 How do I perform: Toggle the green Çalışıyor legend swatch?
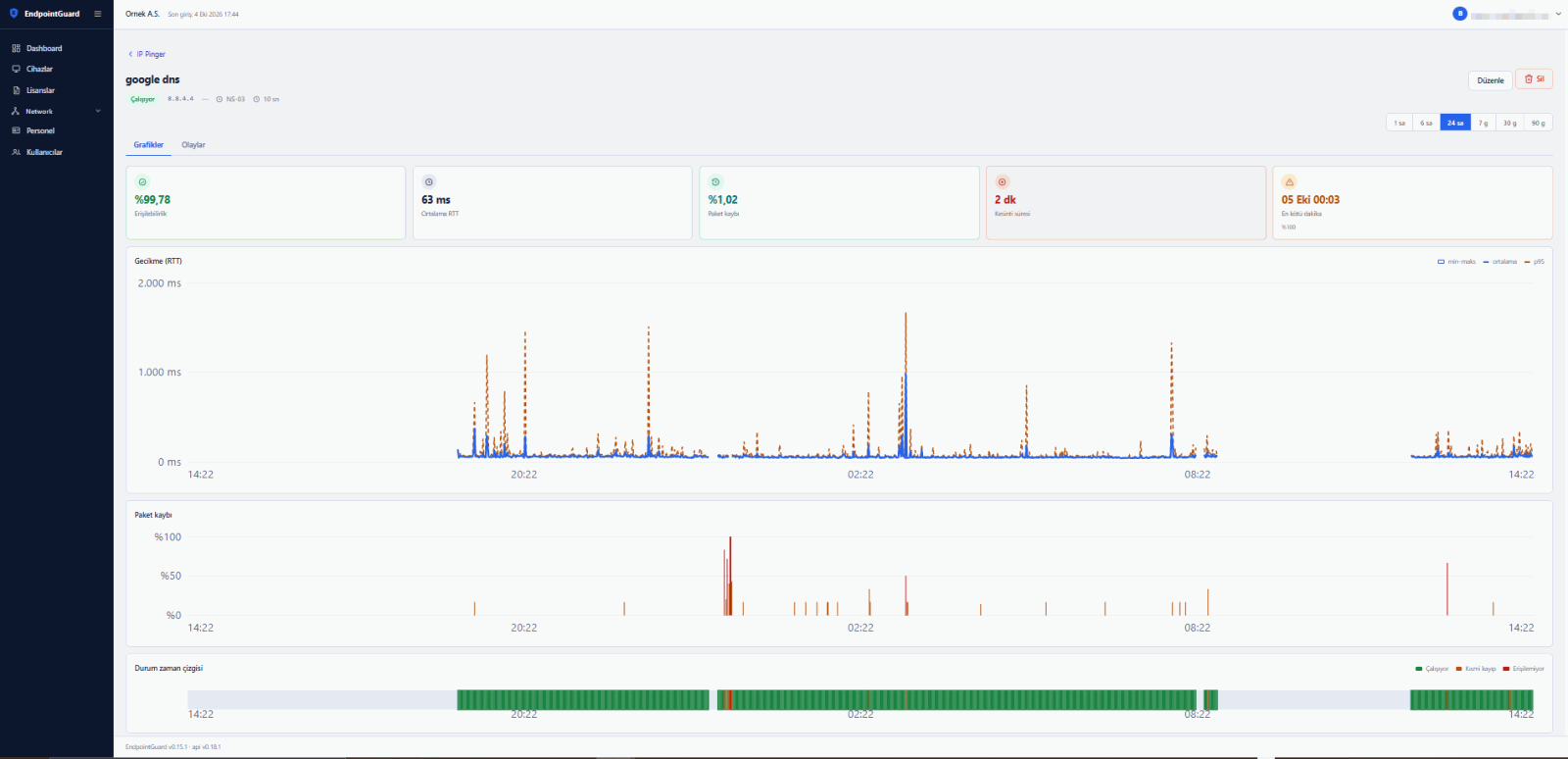coord(1419,669)
